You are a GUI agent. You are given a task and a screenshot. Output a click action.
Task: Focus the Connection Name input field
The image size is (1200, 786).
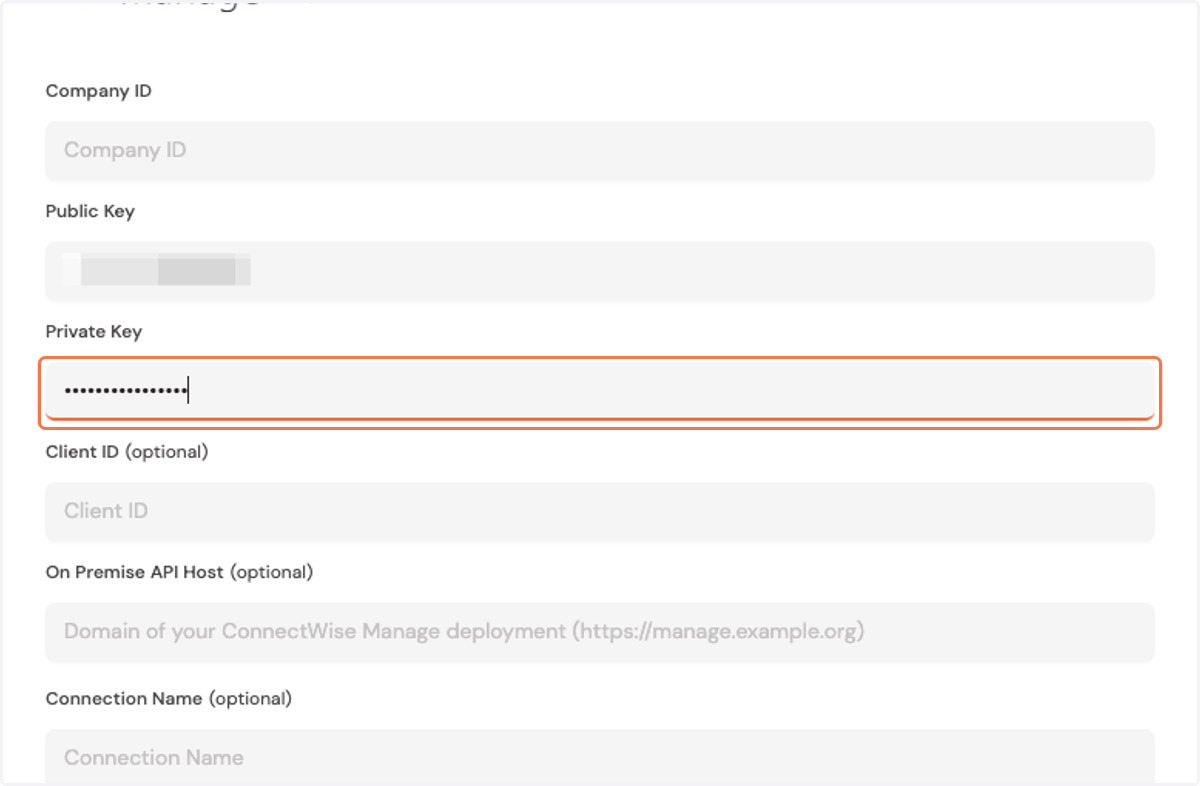pos(600,757)
